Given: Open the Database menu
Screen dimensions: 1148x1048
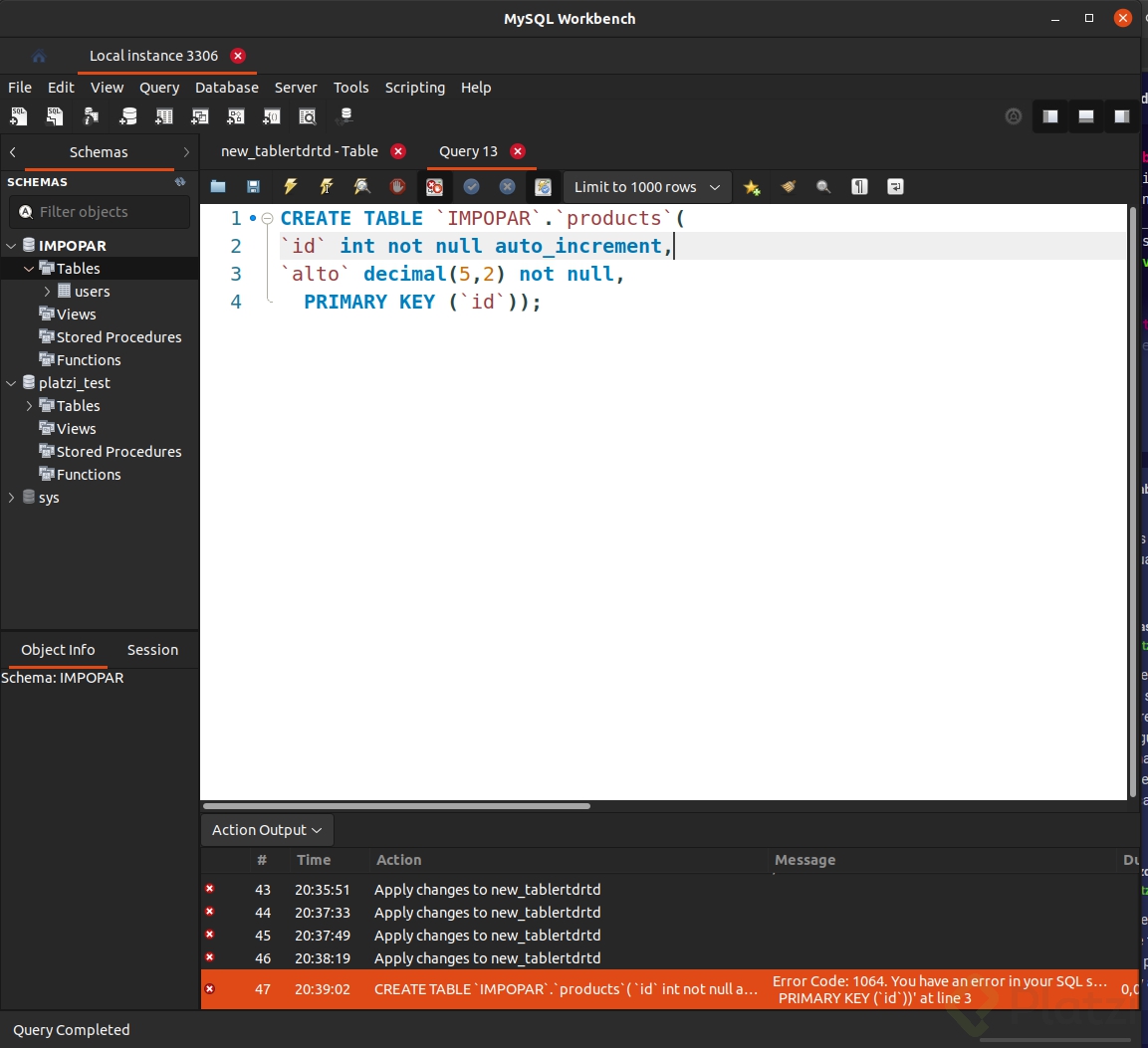Looking at the screenshot, I should click(227, 88).
